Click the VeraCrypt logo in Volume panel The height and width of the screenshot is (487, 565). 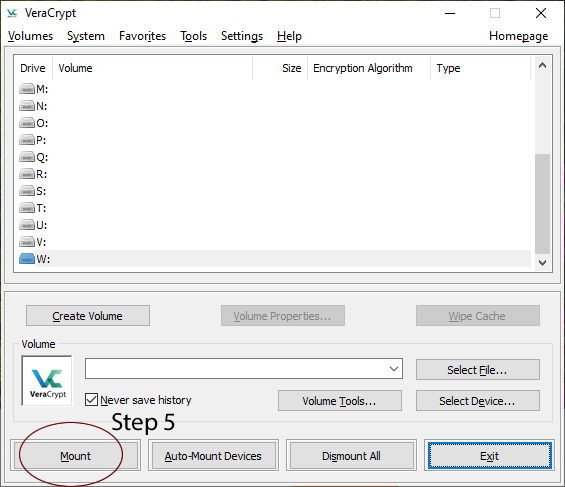click(47, 381)
